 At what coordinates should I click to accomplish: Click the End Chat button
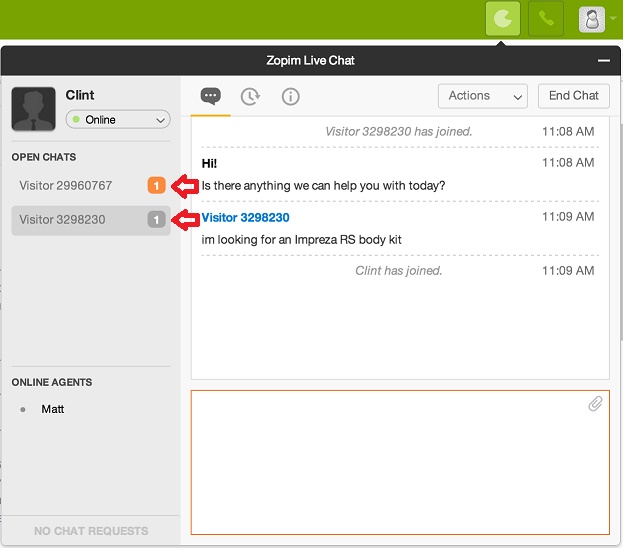573,96
